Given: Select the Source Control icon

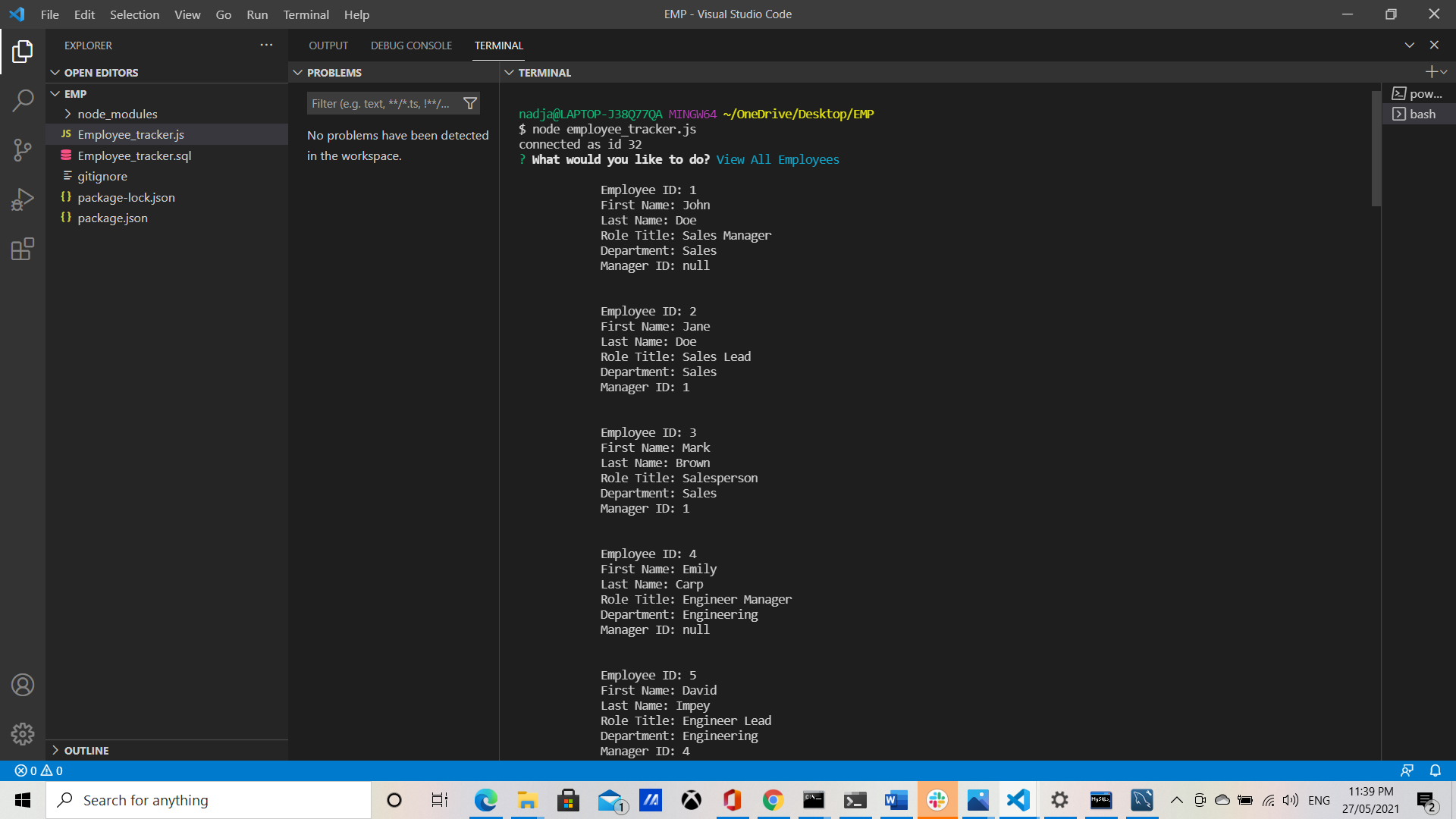Looking at the screenshot, I should (x=23, y=149).
